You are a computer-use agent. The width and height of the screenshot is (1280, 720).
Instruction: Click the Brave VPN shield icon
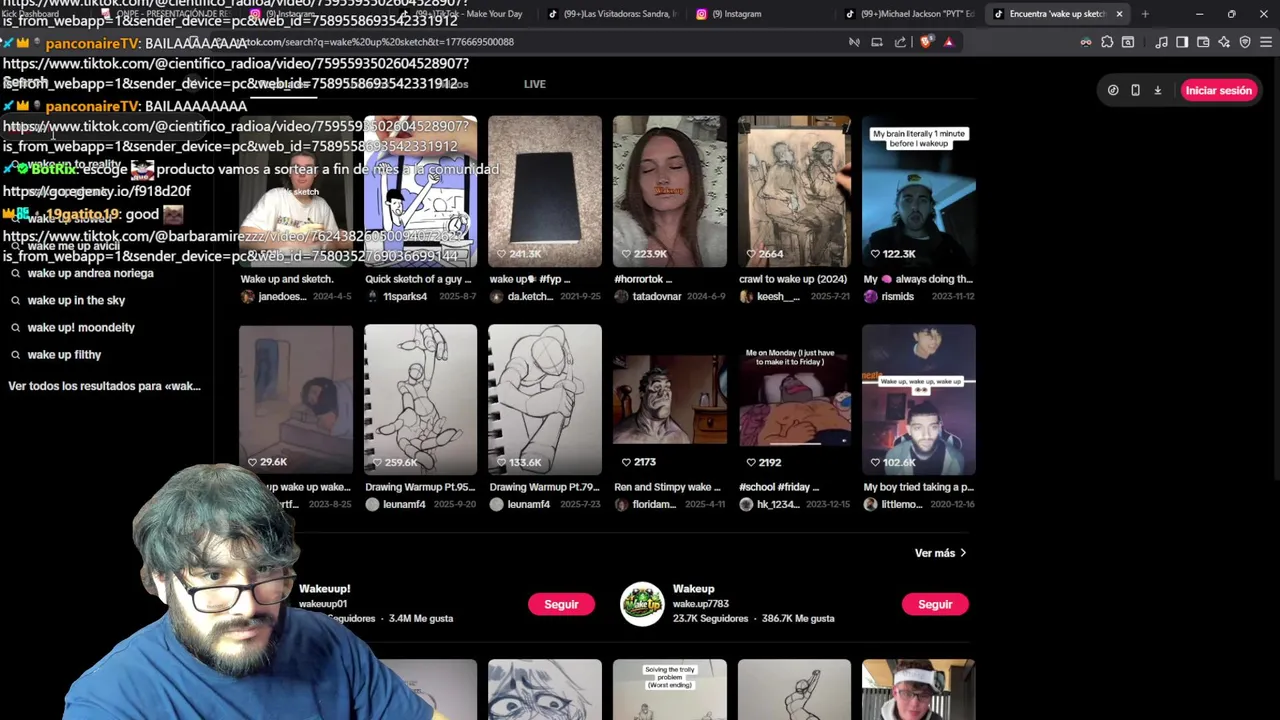coord(1245,42)
